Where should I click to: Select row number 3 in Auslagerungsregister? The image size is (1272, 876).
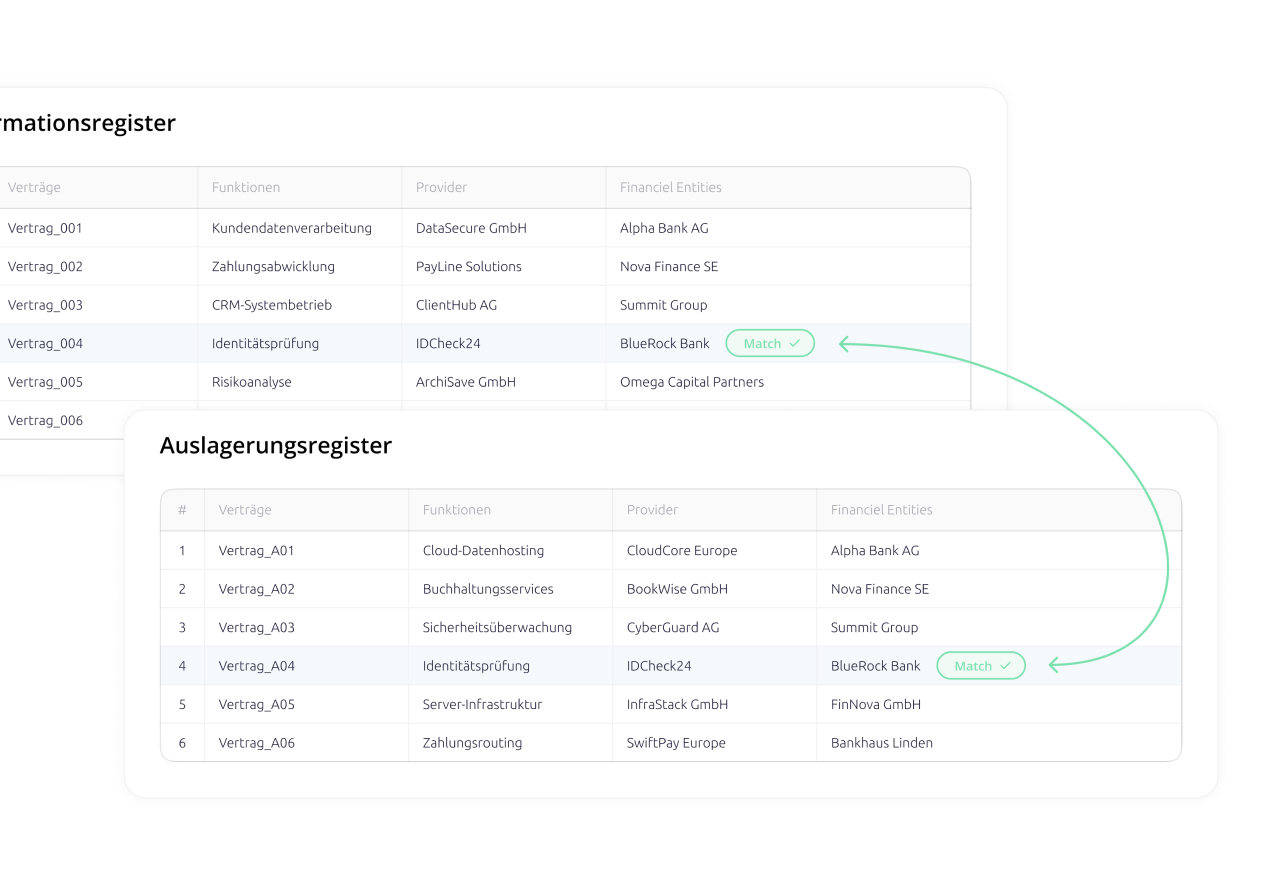click(182, 628)
